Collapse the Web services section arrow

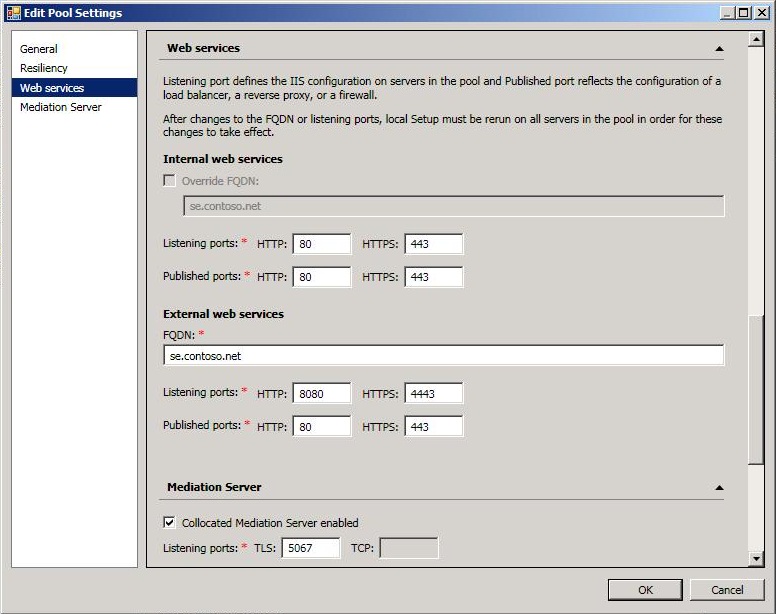[719, 48]
